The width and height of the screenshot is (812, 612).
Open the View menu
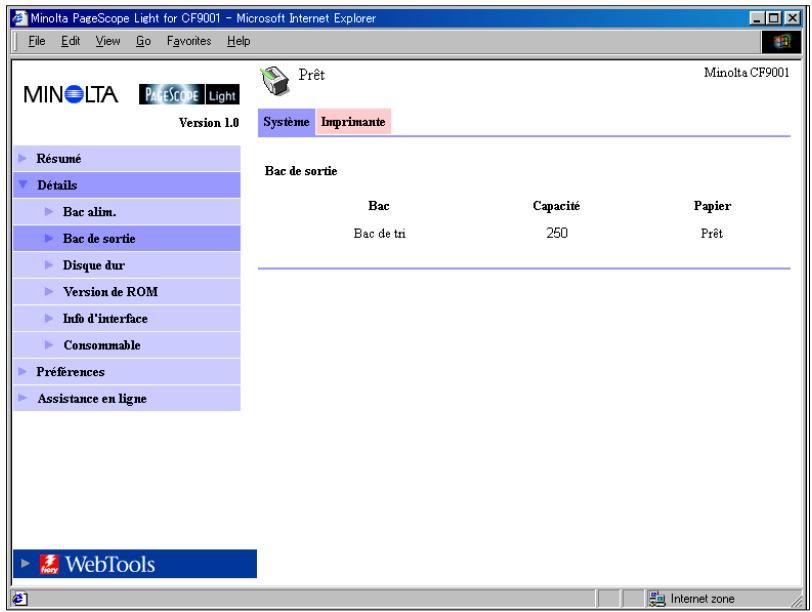point(108,41)
